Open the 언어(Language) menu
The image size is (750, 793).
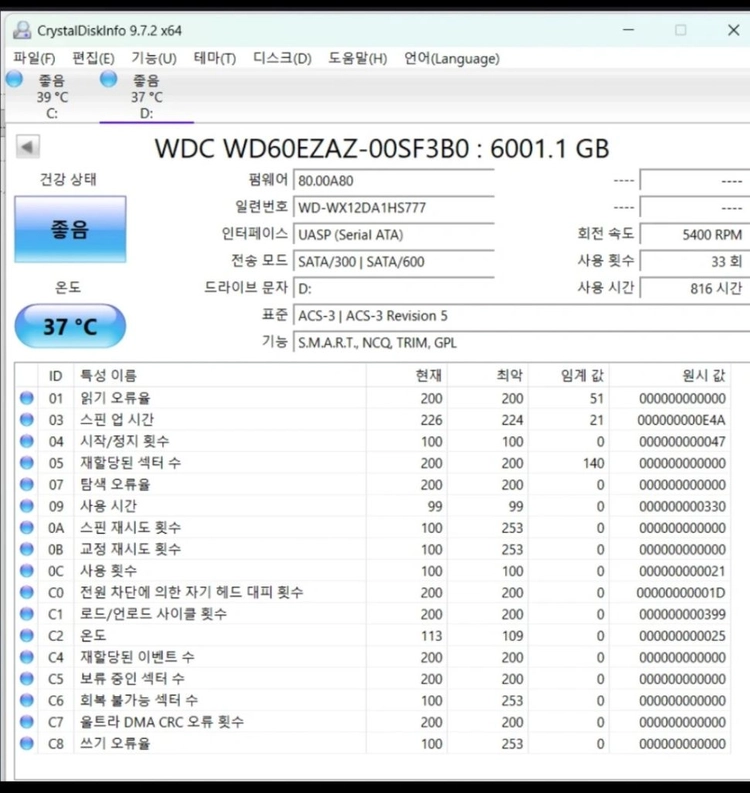(x=452, y=58)
